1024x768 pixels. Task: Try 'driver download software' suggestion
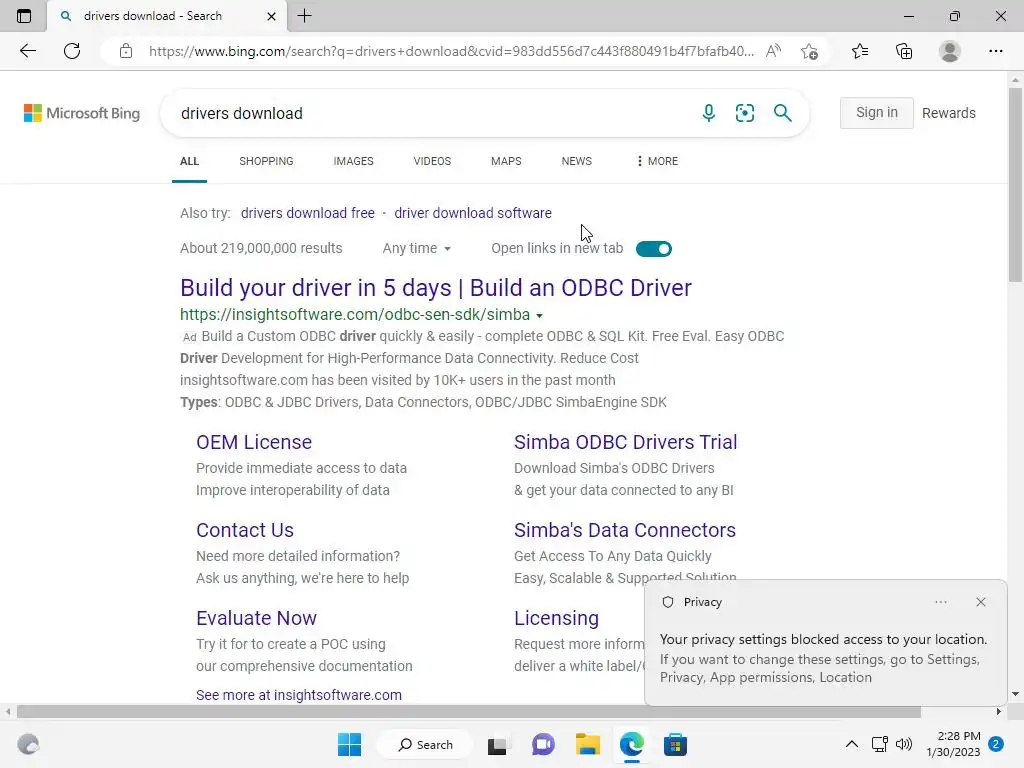pyautogui.click(x=473, y=213)
